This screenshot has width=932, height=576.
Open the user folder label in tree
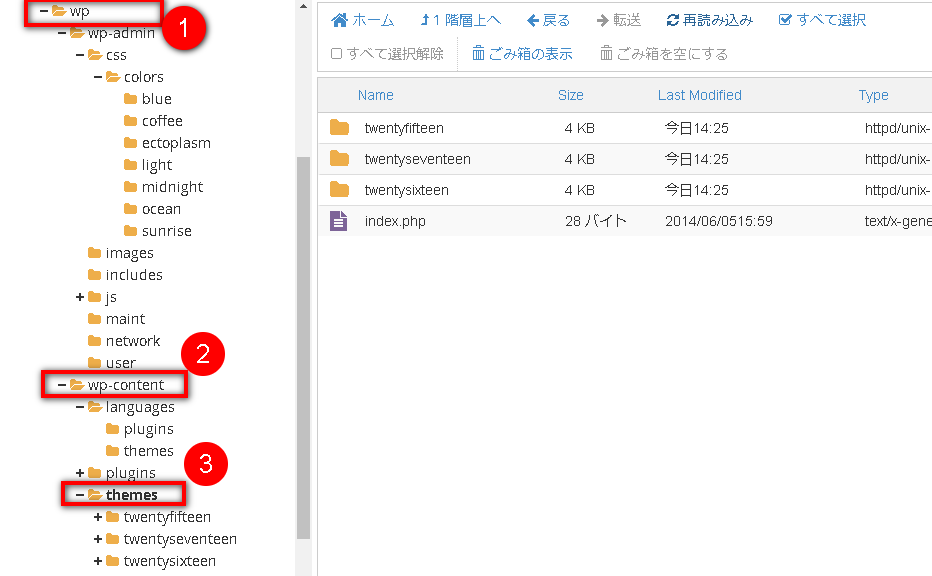(121, 363)
